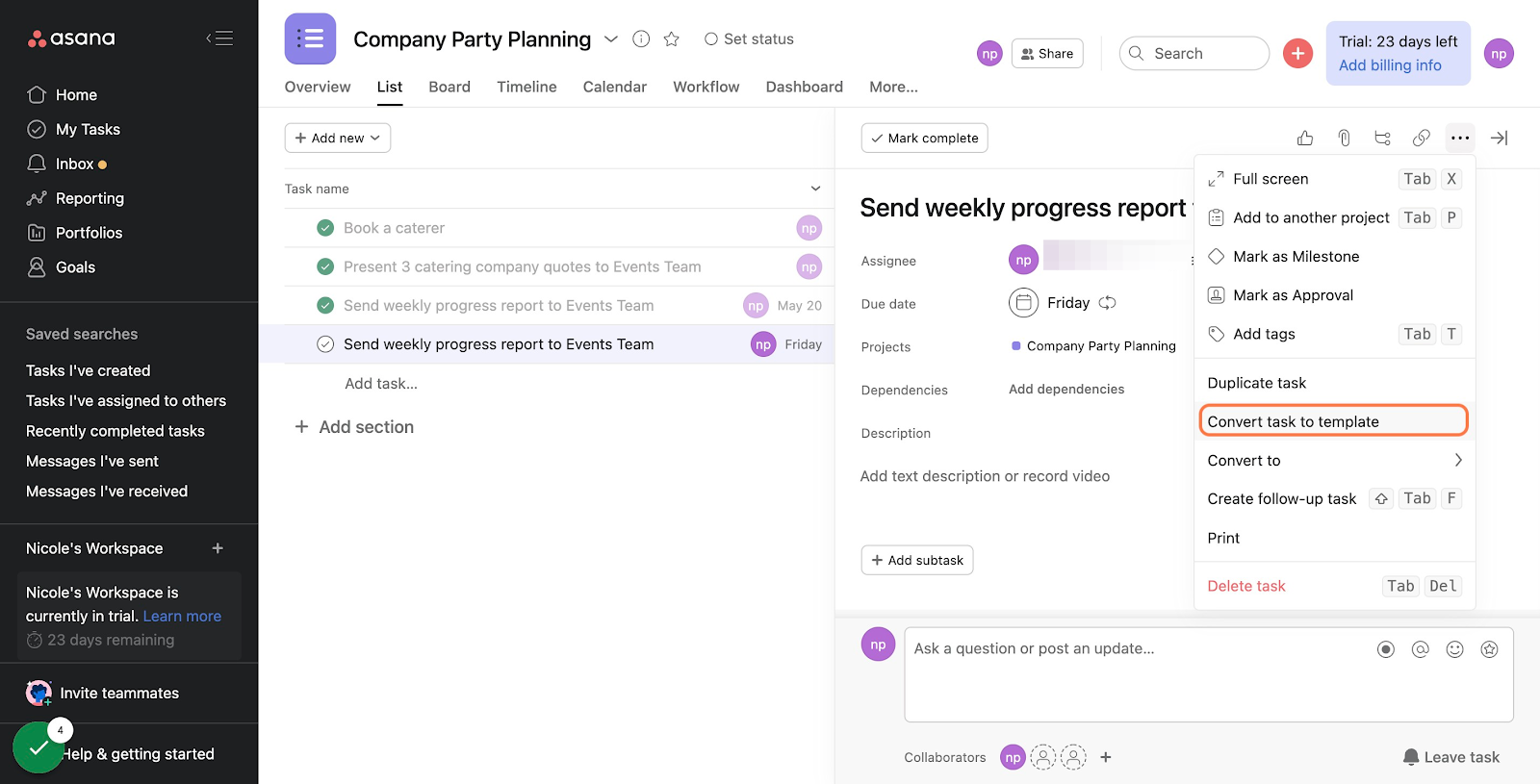Add to Nicole's Workspace with plus
This screenshot has height=784, width=1540.
coord(218,548)
